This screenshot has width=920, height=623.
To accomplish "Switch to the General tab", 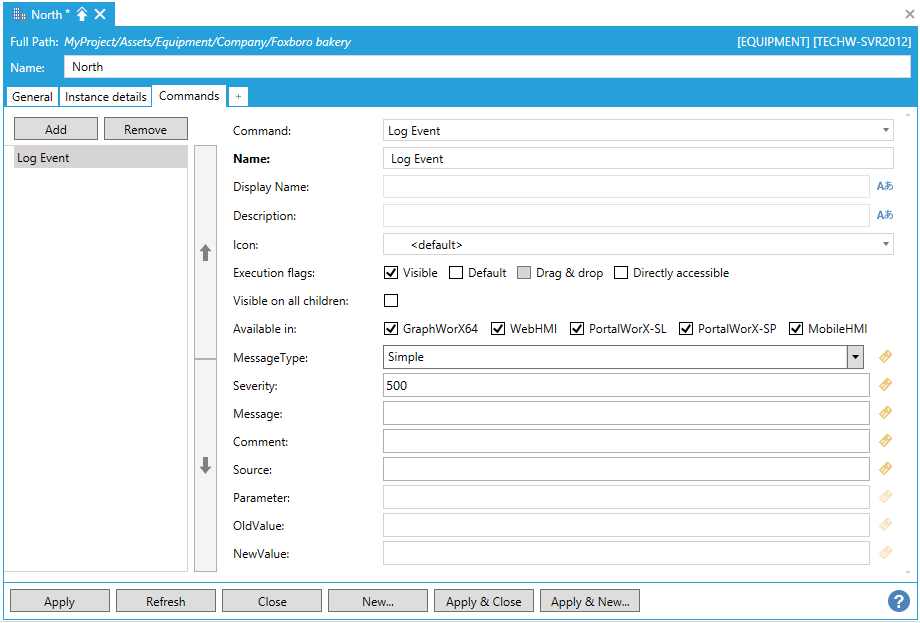I will click(32, 97).
